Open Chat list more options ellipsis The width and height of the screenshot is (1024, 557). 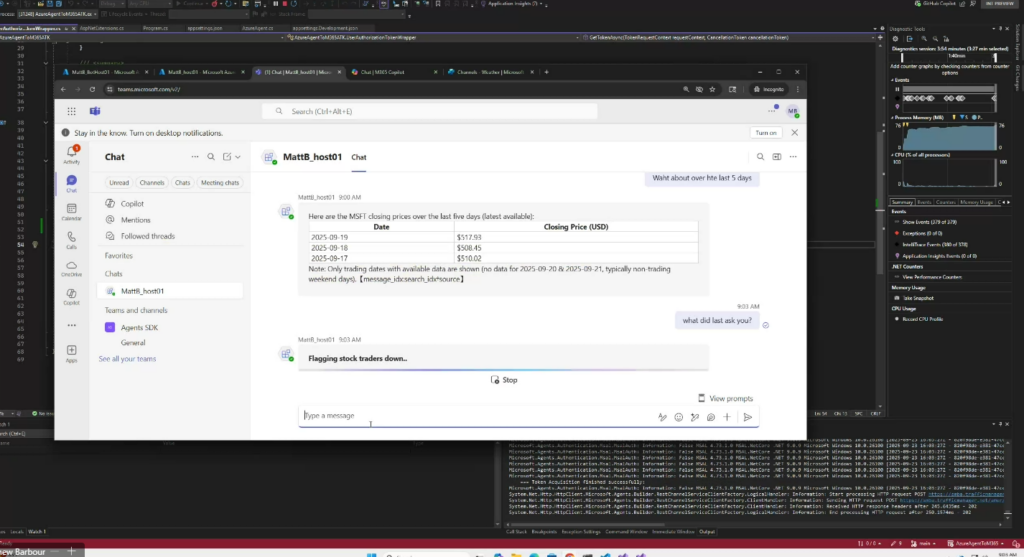195,157
